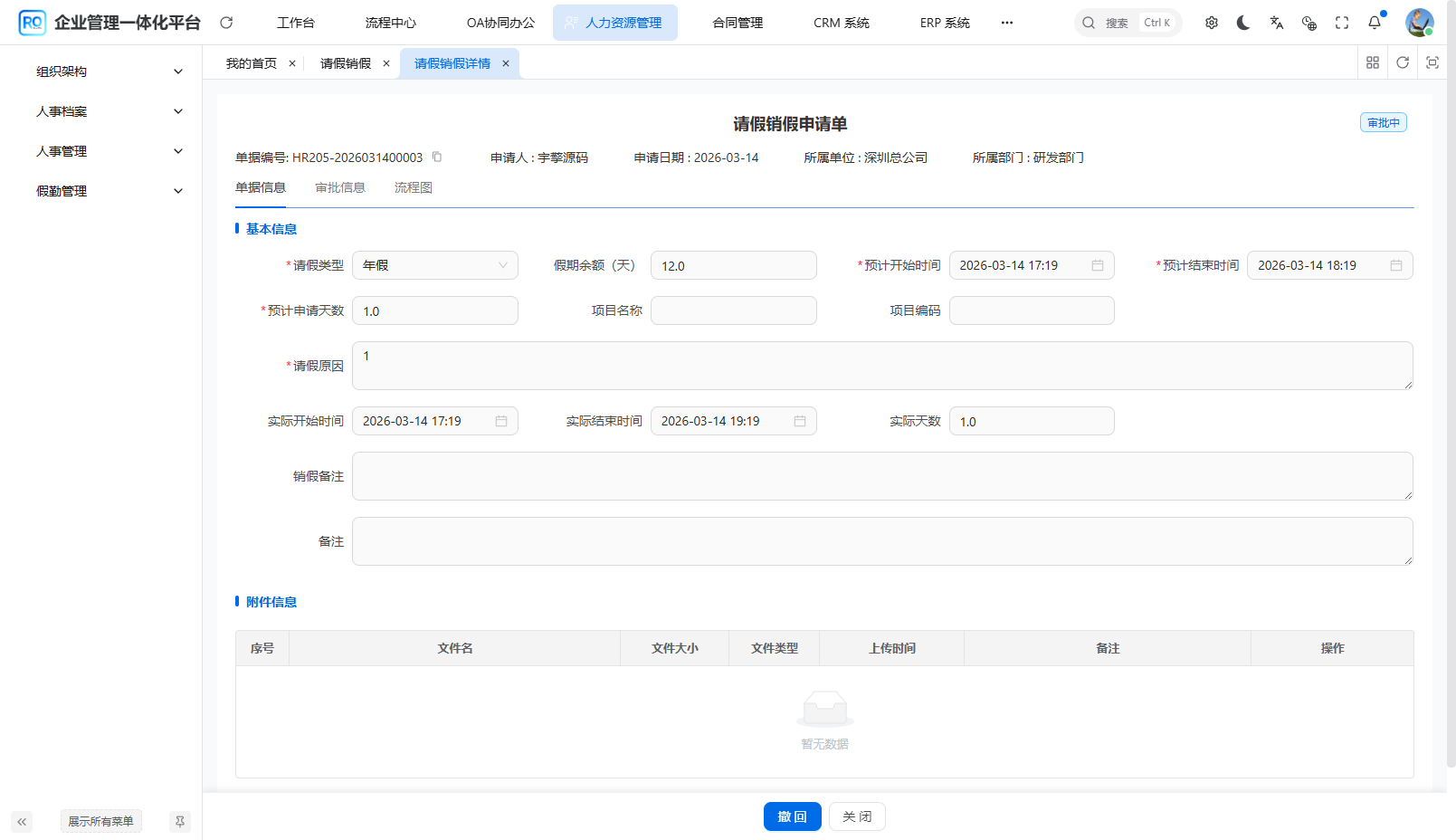1456x840 pixels.
Task: Open the time zone globe-clock icon
Action: pyautogui.click(x=1308, y=24)
